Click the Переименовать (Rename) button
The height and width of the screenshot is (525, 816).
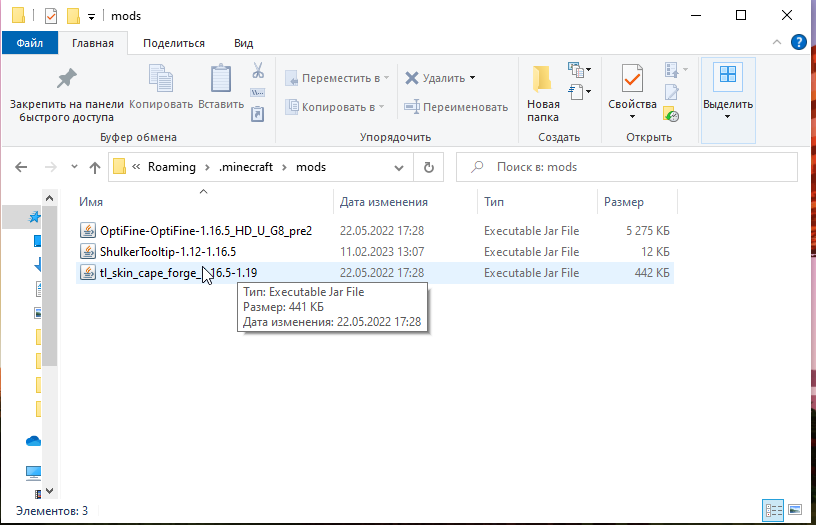point(456,107)
